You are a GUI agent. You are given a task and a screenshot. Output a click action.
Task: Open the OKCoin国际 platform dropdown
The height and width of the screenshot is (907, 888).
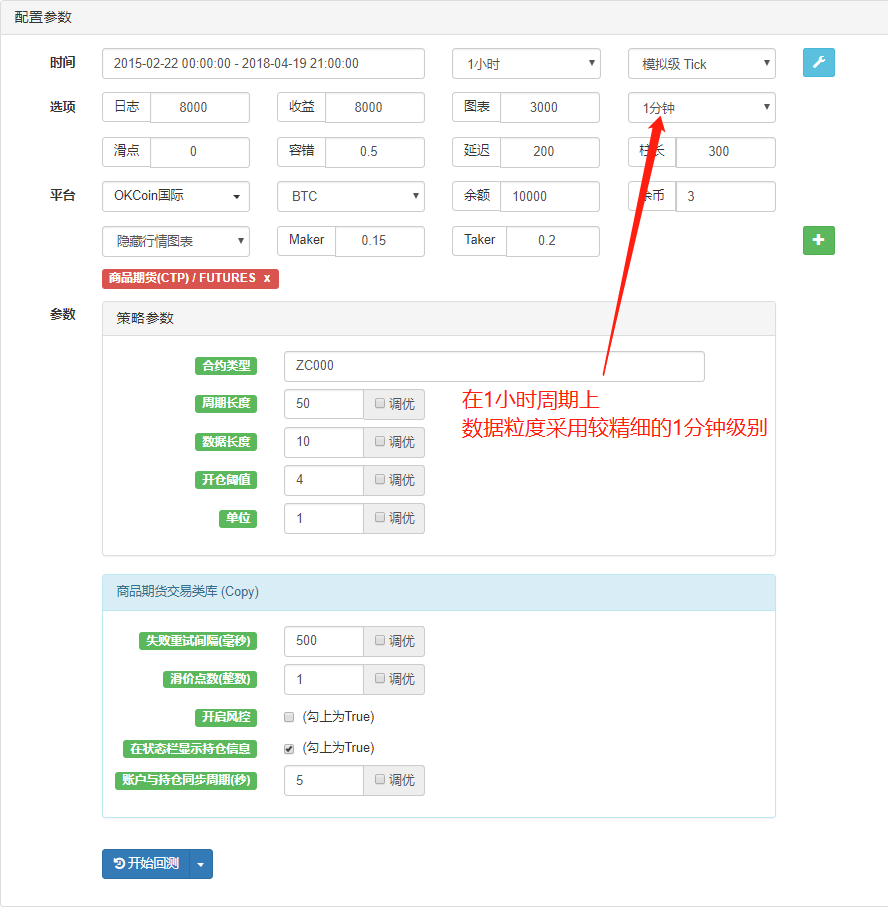coord(175,196)
